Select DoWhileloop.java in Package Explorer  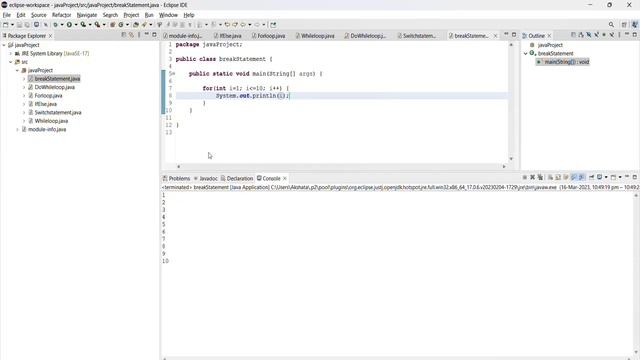[x=55, y=87]
